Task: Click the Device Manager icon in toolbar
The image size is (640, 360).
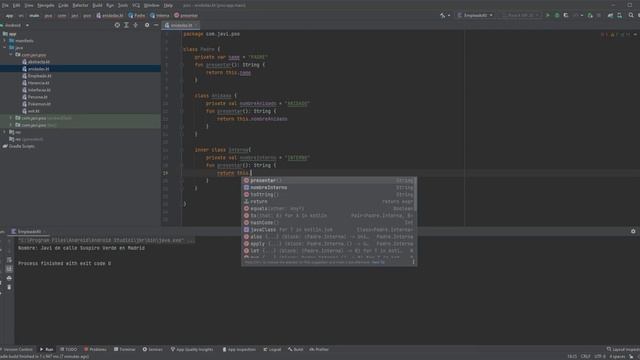Action: pyautogui.click(x=620, y=16)
